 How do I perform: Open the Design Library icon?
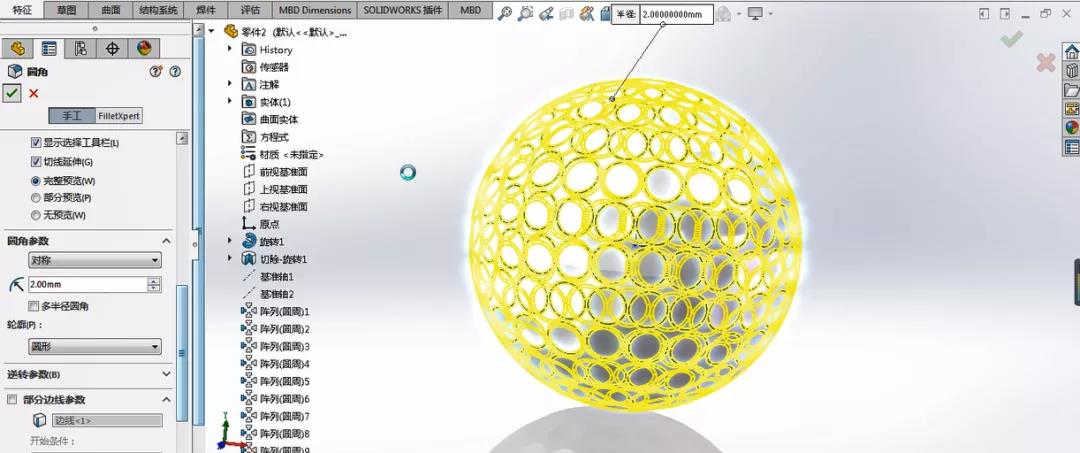click(x=1071, y=71)
